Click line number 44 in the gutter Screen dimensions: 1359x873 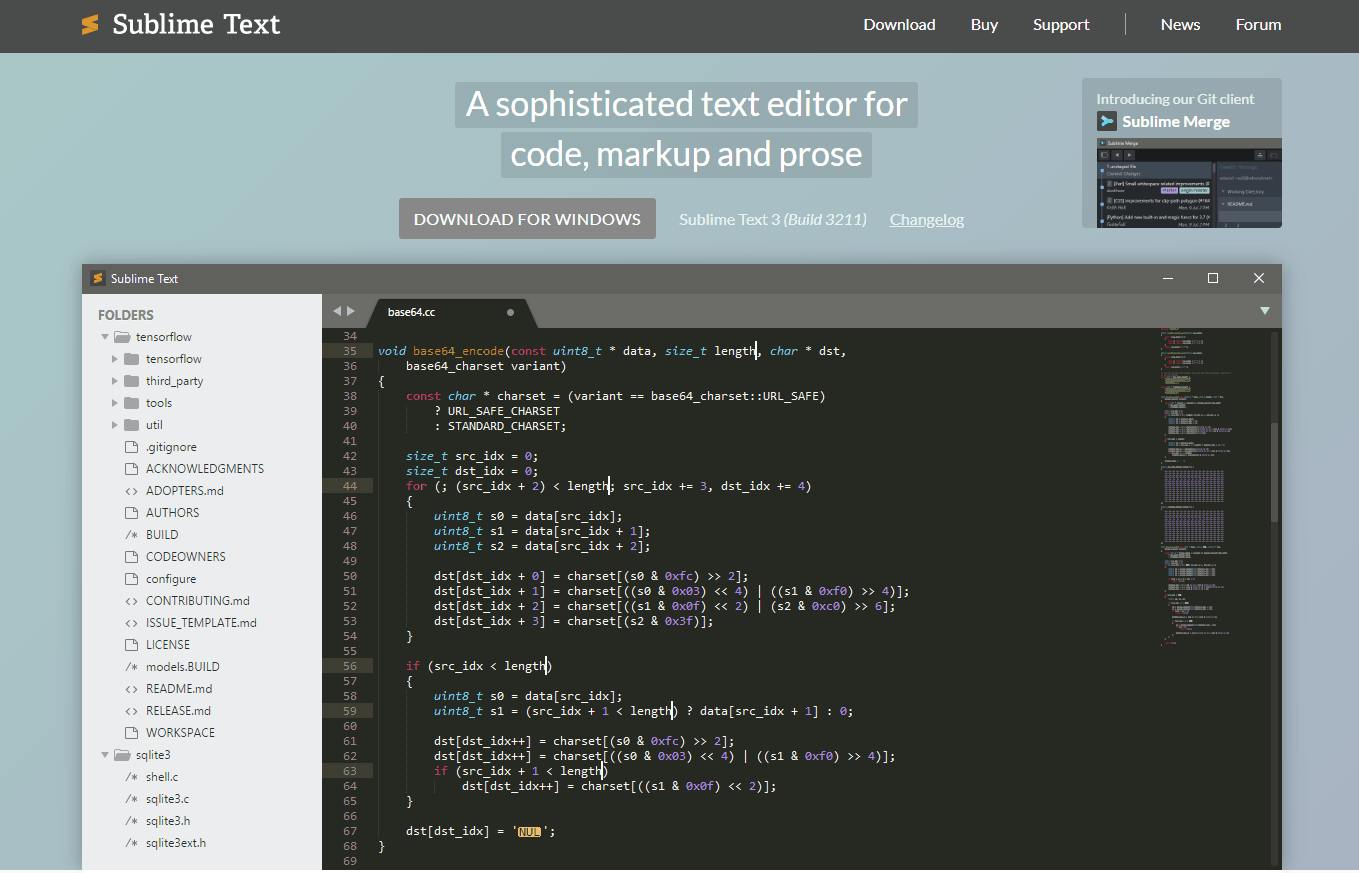tap(349, 486)
